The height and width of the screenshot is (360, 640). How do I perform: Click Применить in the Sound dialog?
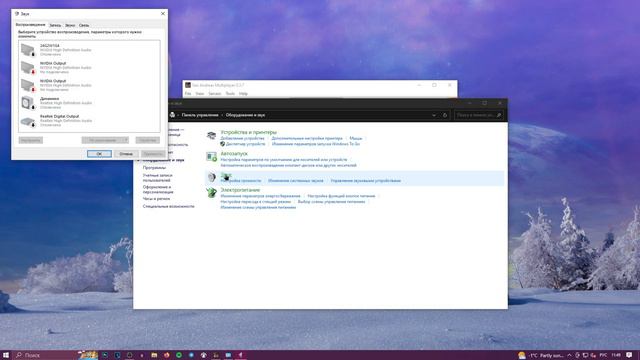153,154
